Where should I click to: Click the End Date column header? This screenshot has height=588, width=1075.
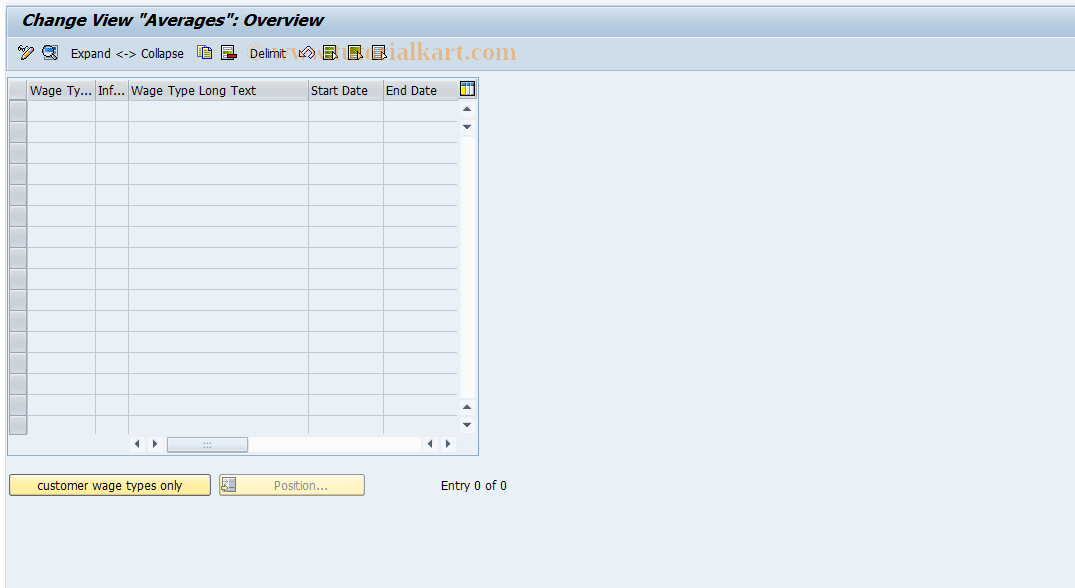420,90
